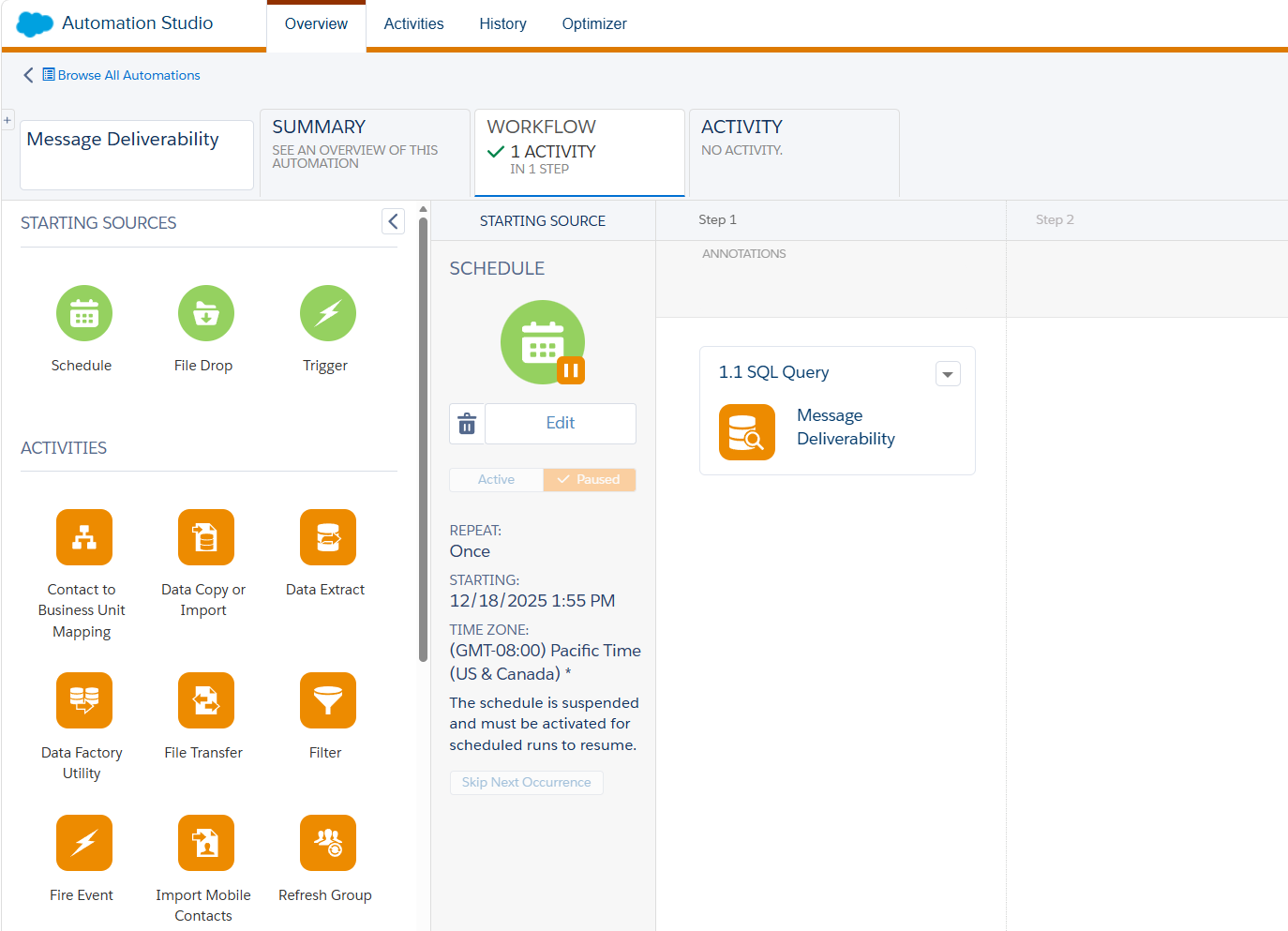Choose the Fire Event activity icon
The height and width of the screenshot is (931, 1288).
pyautogui.click(x=83, y=843)
